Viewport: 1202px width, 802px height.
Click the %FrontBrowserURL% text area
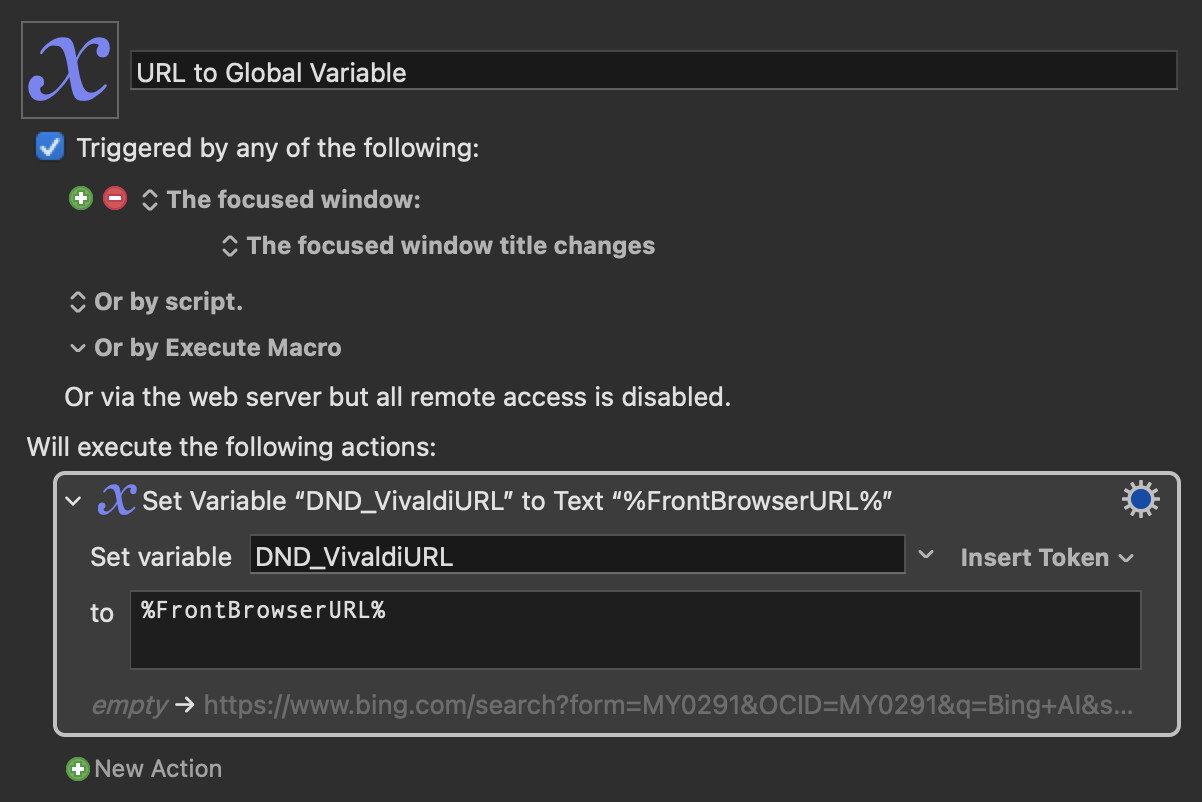coord(636,630)
